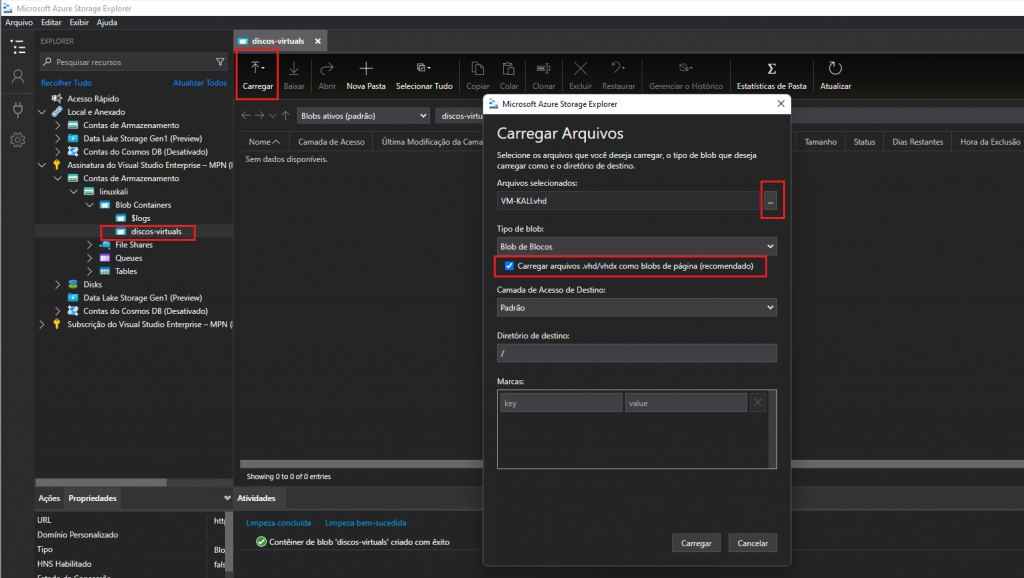Select the discos-virtuais editor tab
The image size is (1024, 578).
pyautogui.click(x=278, y=41)
